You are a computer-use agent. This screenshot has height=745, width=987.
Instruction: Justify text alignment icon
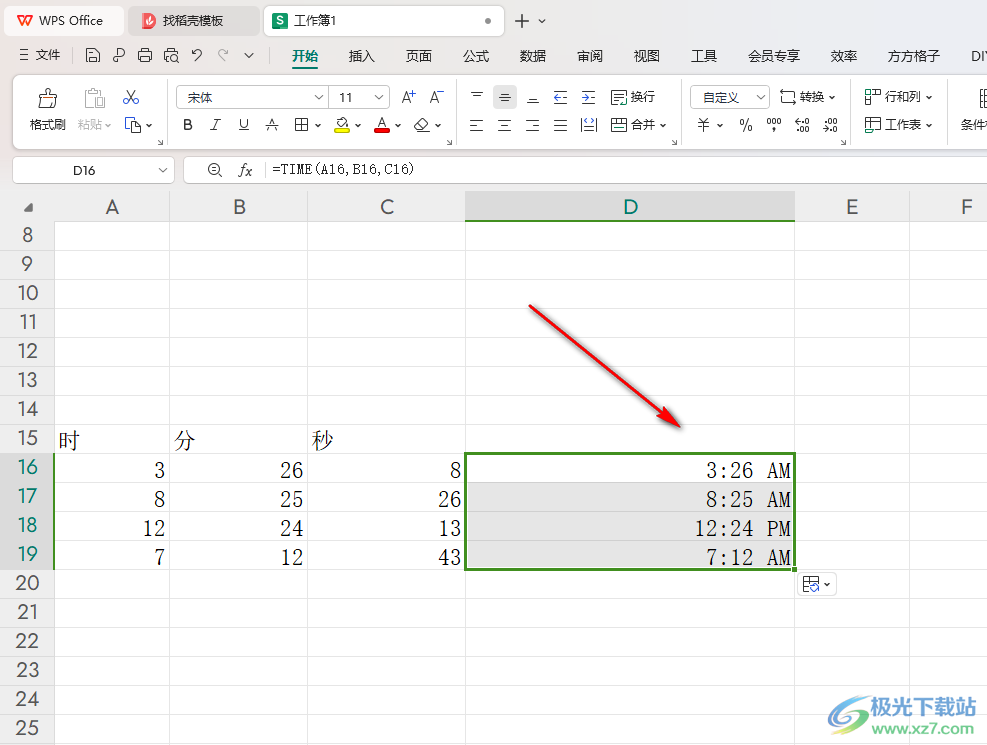560,125
